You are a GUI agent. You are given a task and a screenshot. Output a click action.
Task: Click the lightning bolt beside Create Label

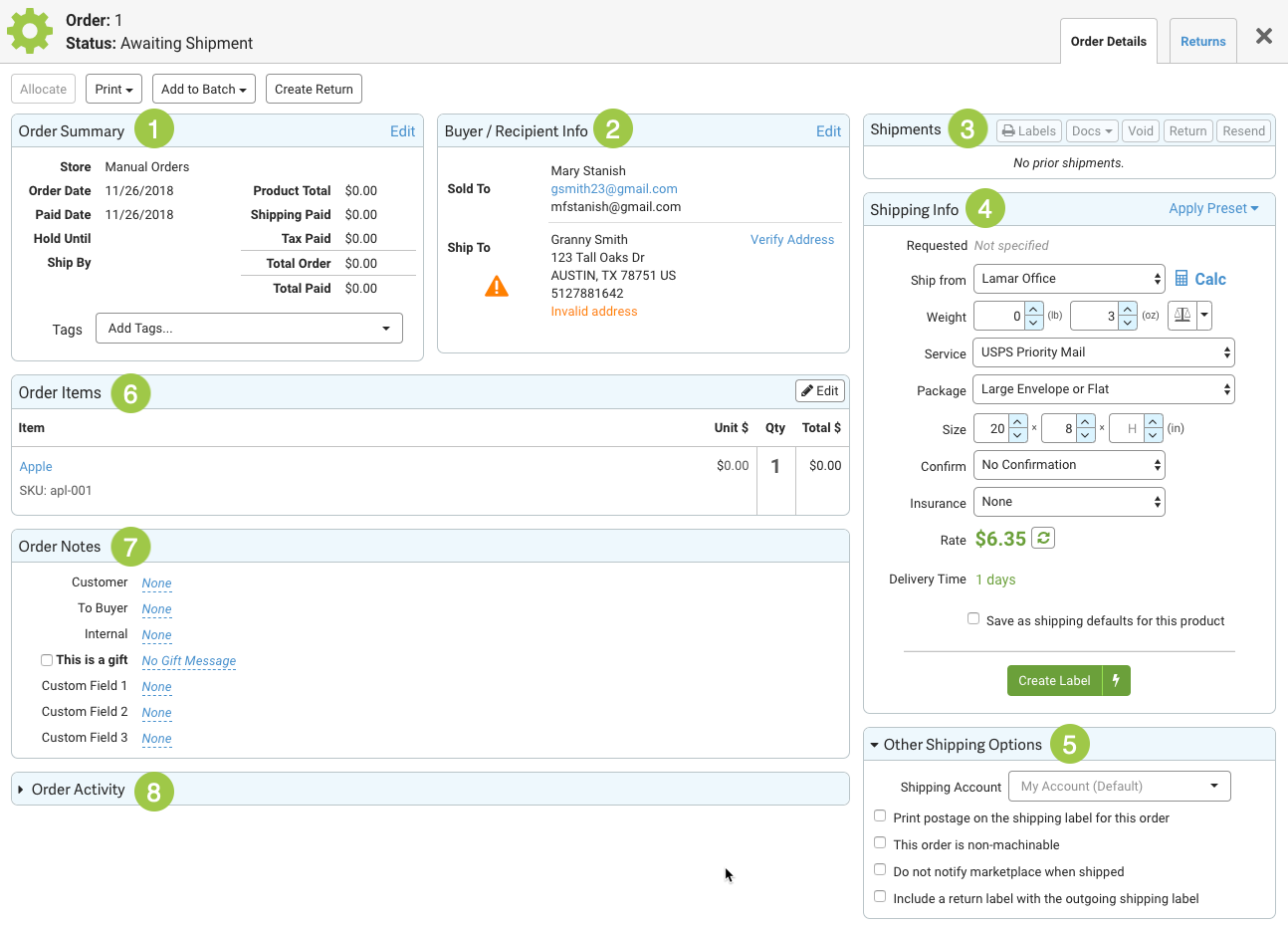pos(1117,680)
